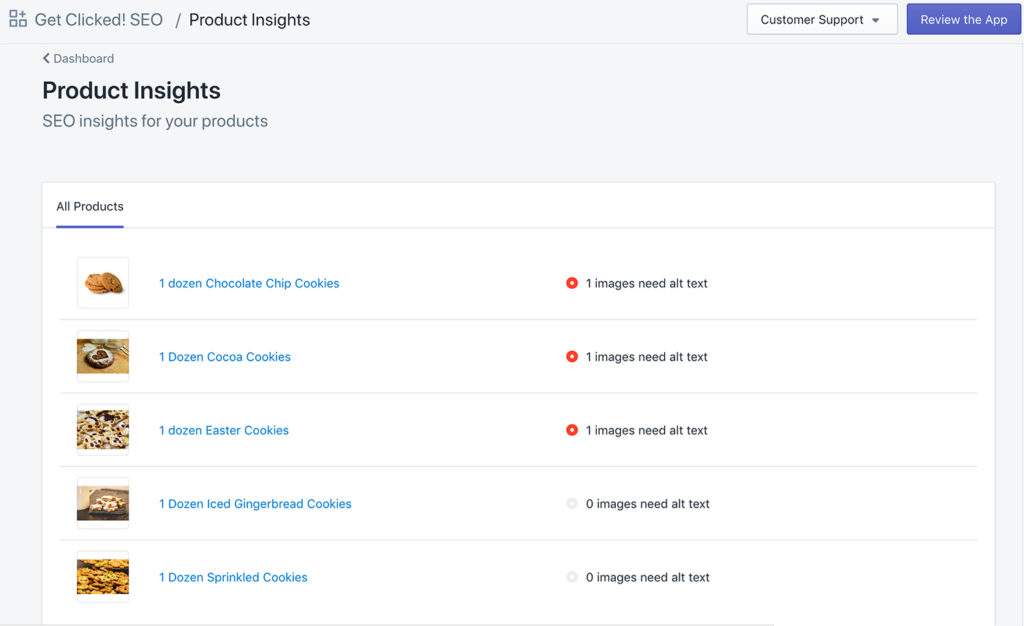Click red alert icon for Cocoa Cookies
The width and height of the screenshot is (1024, 626).
click(x=572, y=356)
